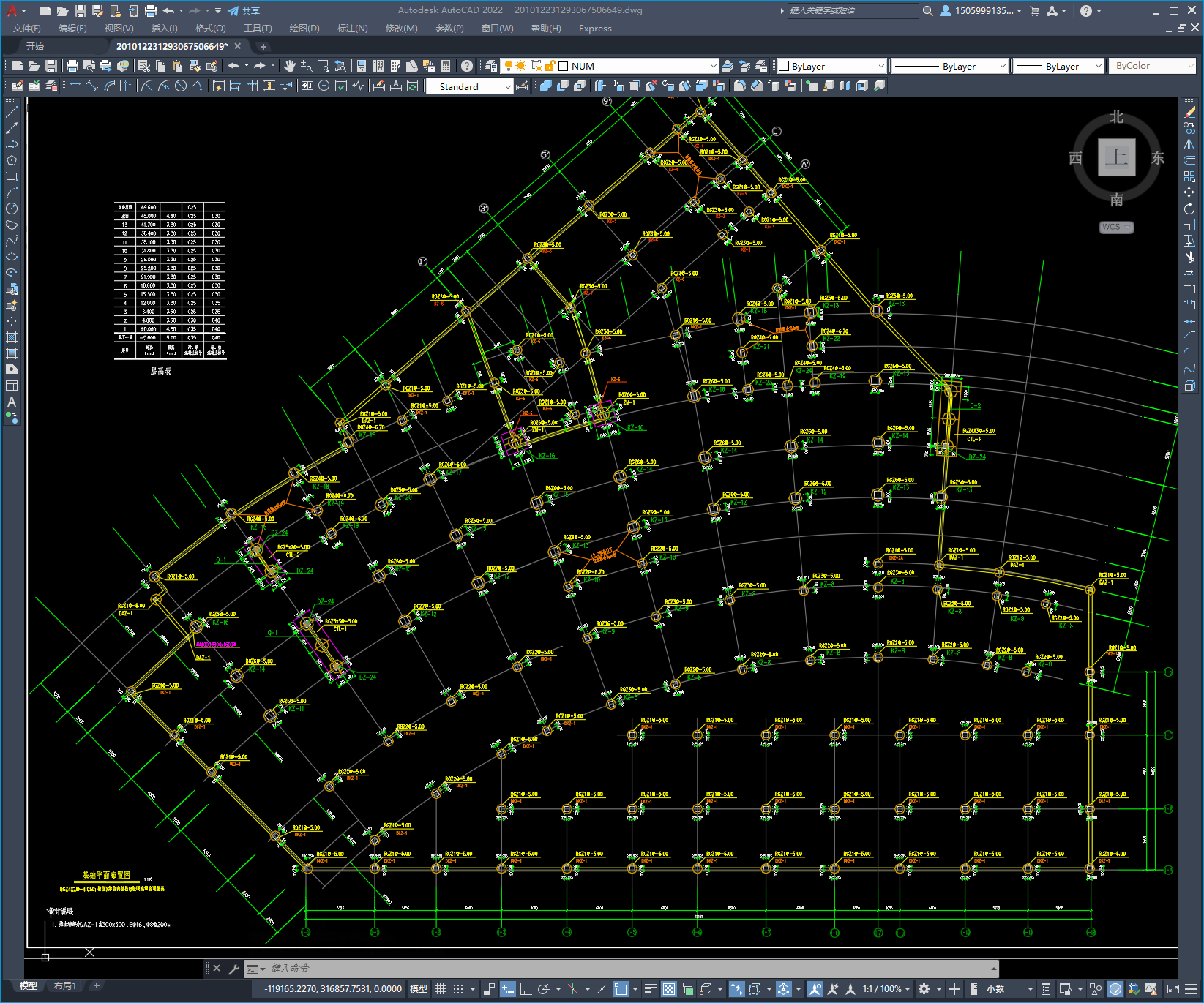Select the Circle tool in draw toolbar
This screenshot has width=1204, height=1003.
coord(12,209)
